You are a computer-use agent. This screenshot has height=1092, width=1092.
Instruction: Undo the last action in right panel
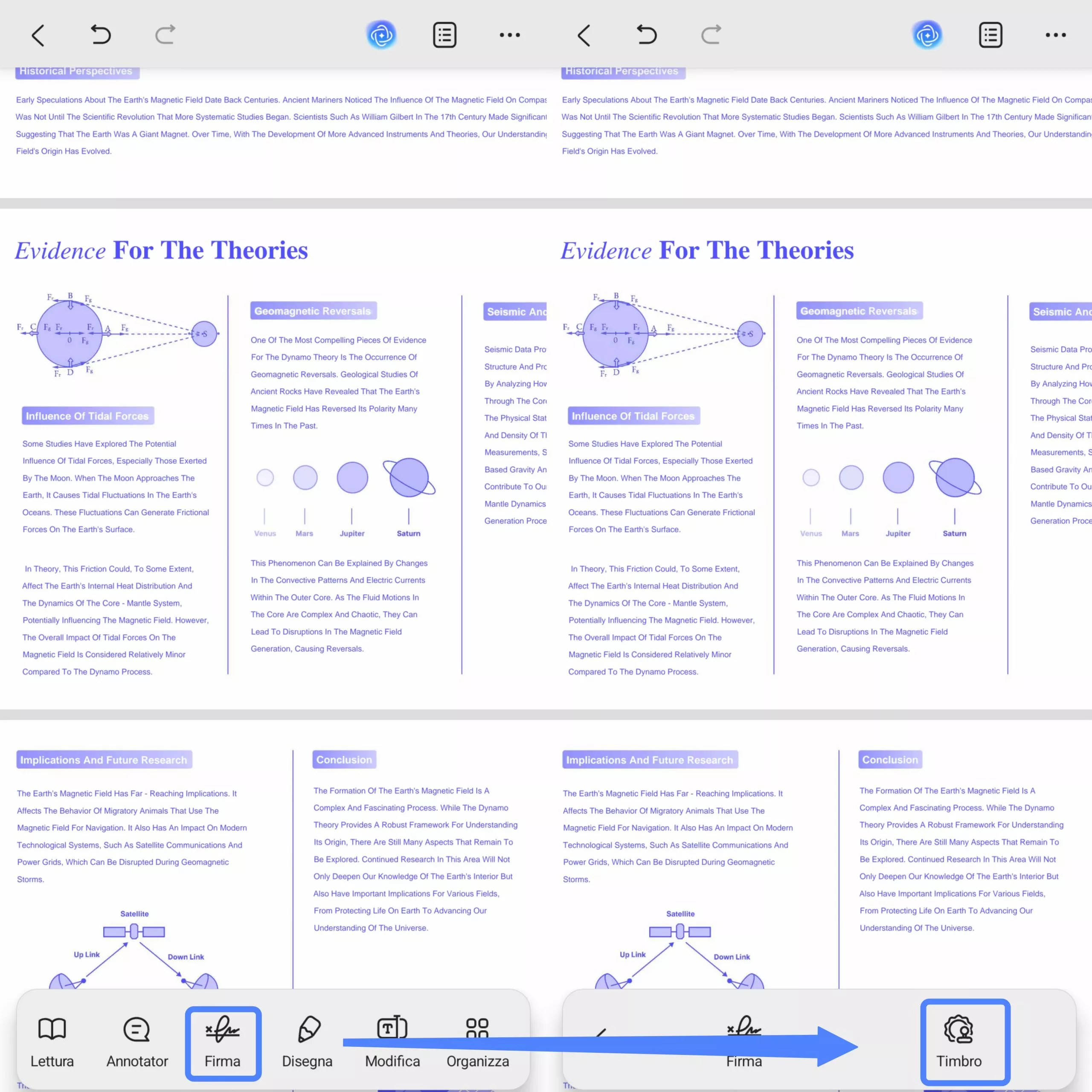click(x=647, y=35)
